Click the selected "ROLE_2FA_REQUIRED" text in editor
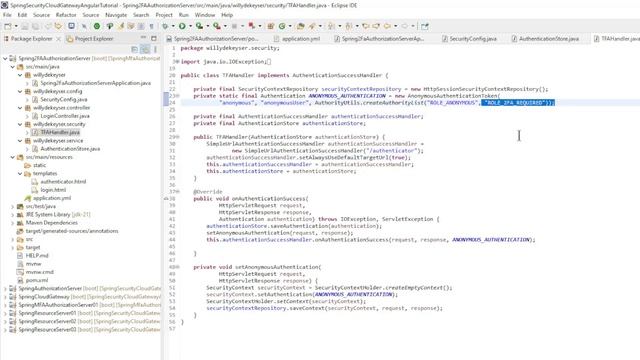Image resolution: width=640 pixels, height=360 pixels. [517, 102]
